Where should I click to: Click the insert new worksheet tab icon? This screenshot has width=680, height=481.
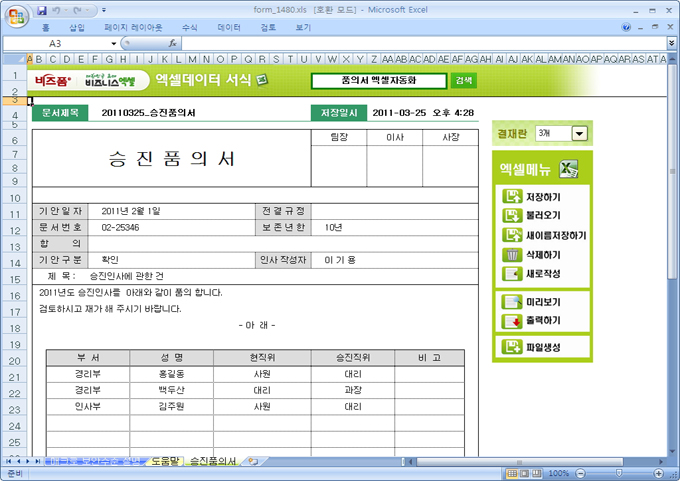tap(253, 461)
